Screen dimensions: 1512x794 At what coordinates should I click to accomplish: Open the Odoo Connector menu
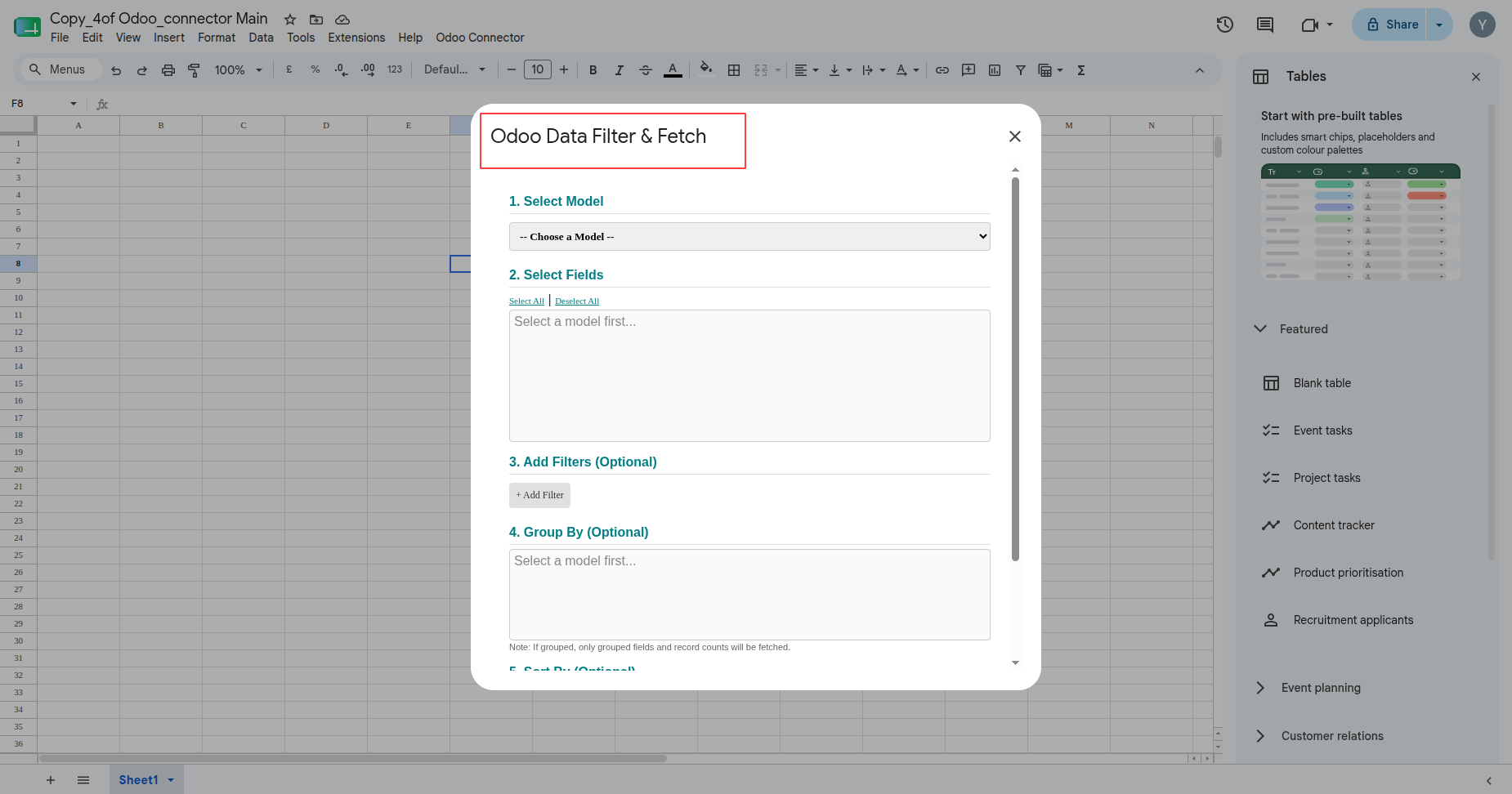coord(480,38)
